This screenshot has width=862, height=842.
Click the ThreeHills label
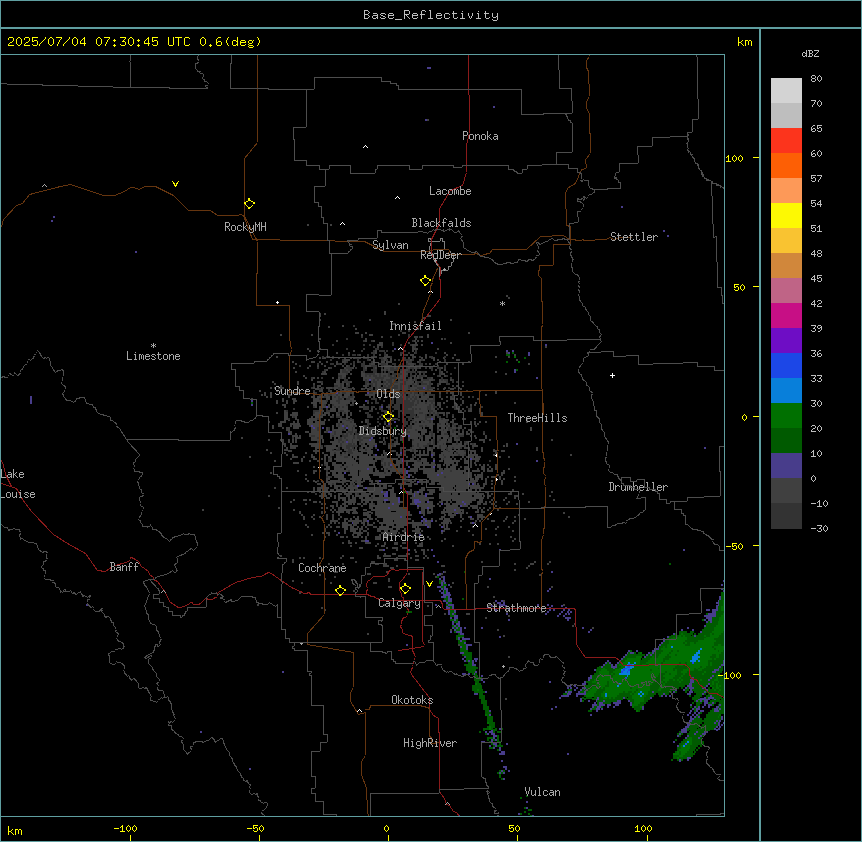(537, 418)
